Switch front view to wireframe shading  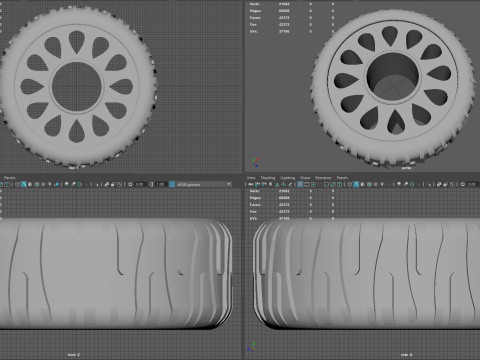tap(17, 184)
